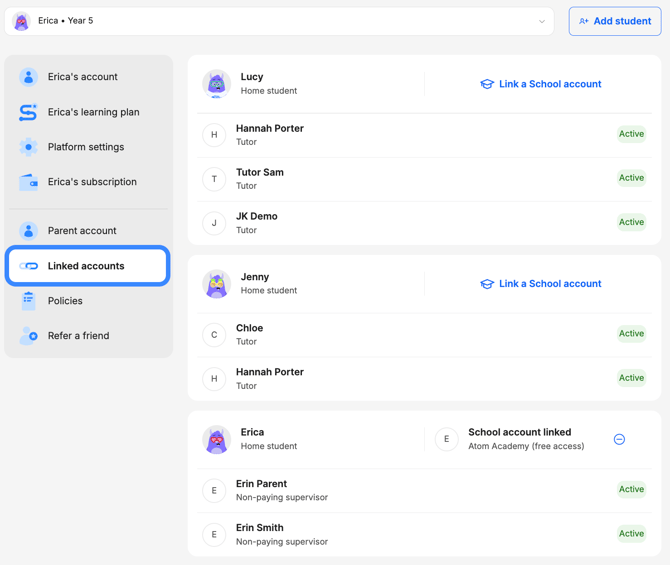Click the subscription wallet icon
The image size is (670, 565).
click(x=29, y=182)
